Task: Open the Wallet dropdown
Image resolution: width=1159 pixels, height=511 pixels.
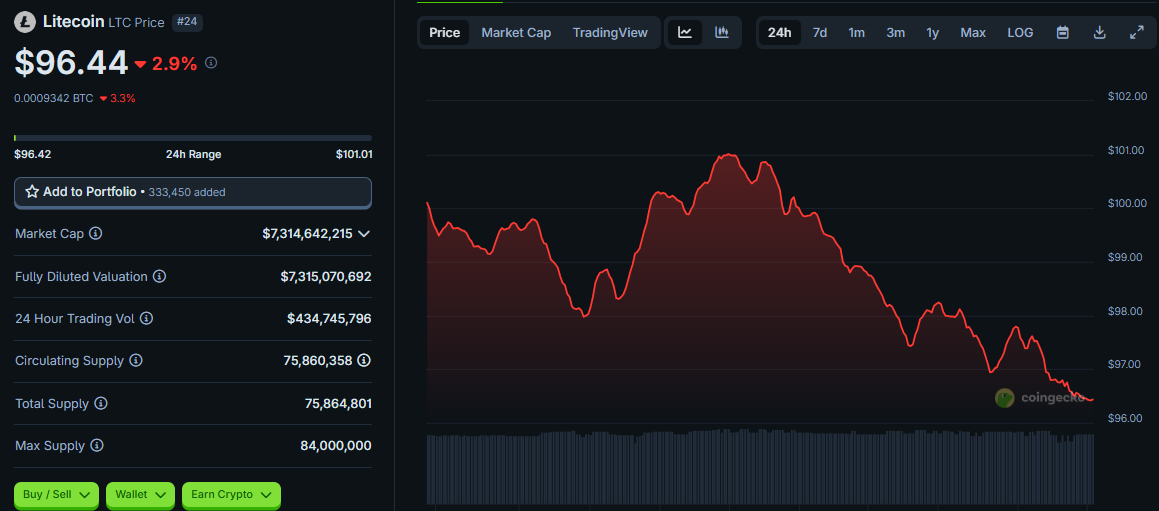Action: click(140, 495)
